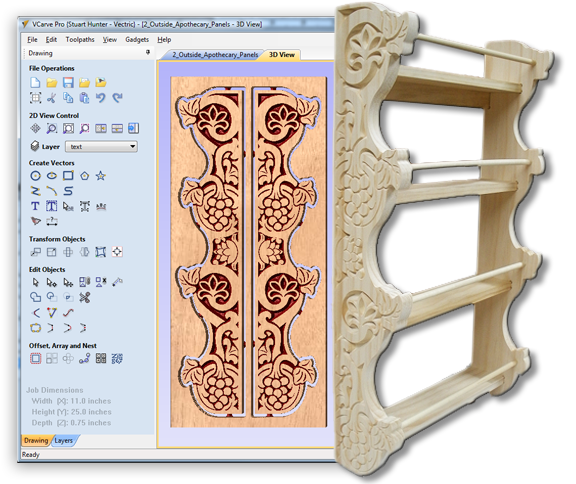Click the 'Ready' status bar text

(x=30, y=455)
